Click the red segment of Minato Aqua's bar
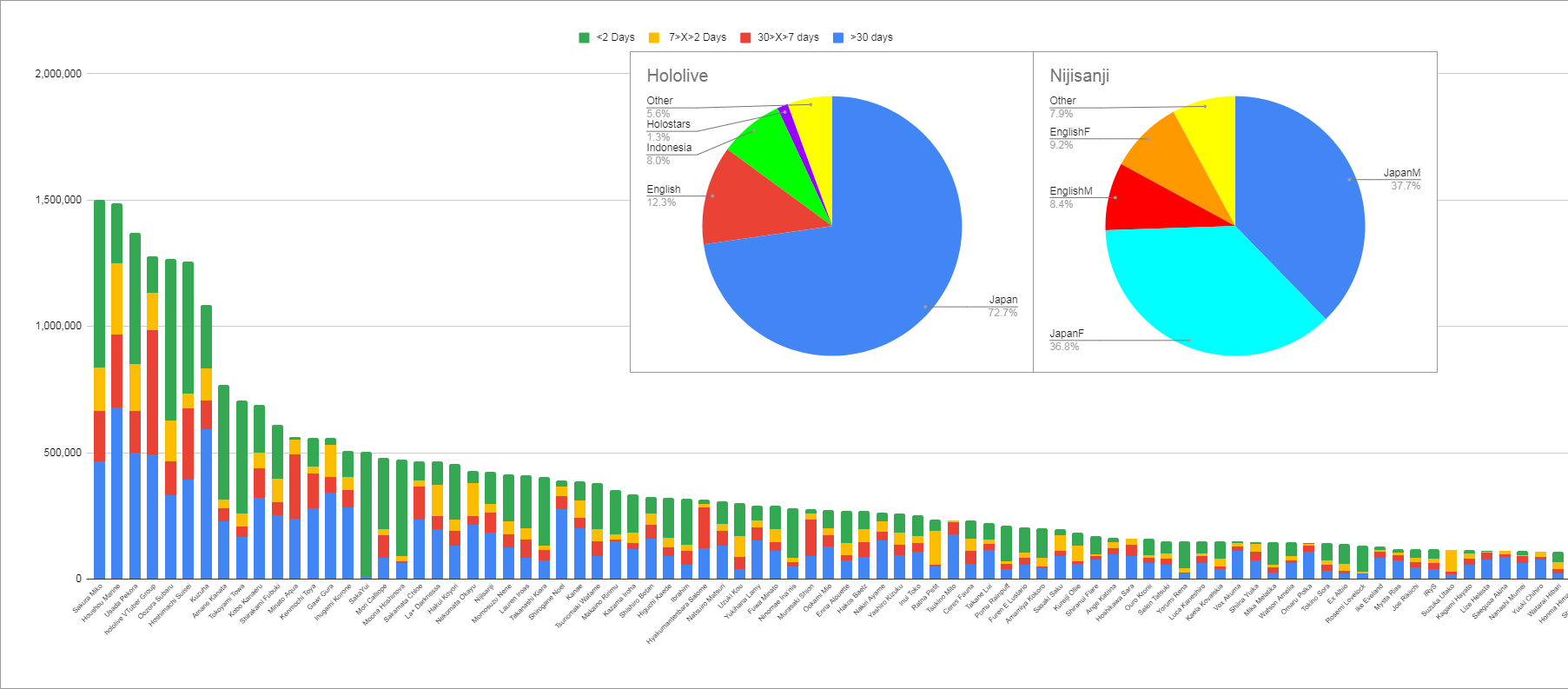 [x=295, y=487]
